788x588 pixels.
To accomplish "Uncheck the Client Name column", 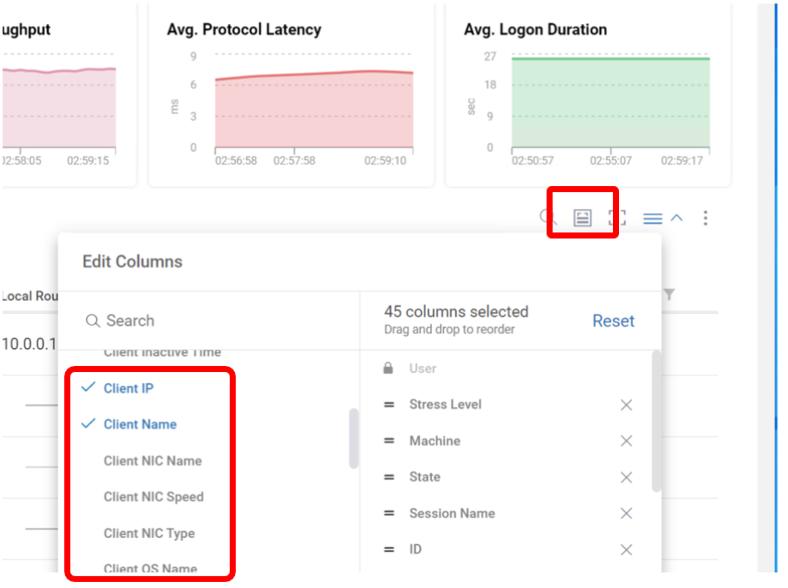I will 139,424.
